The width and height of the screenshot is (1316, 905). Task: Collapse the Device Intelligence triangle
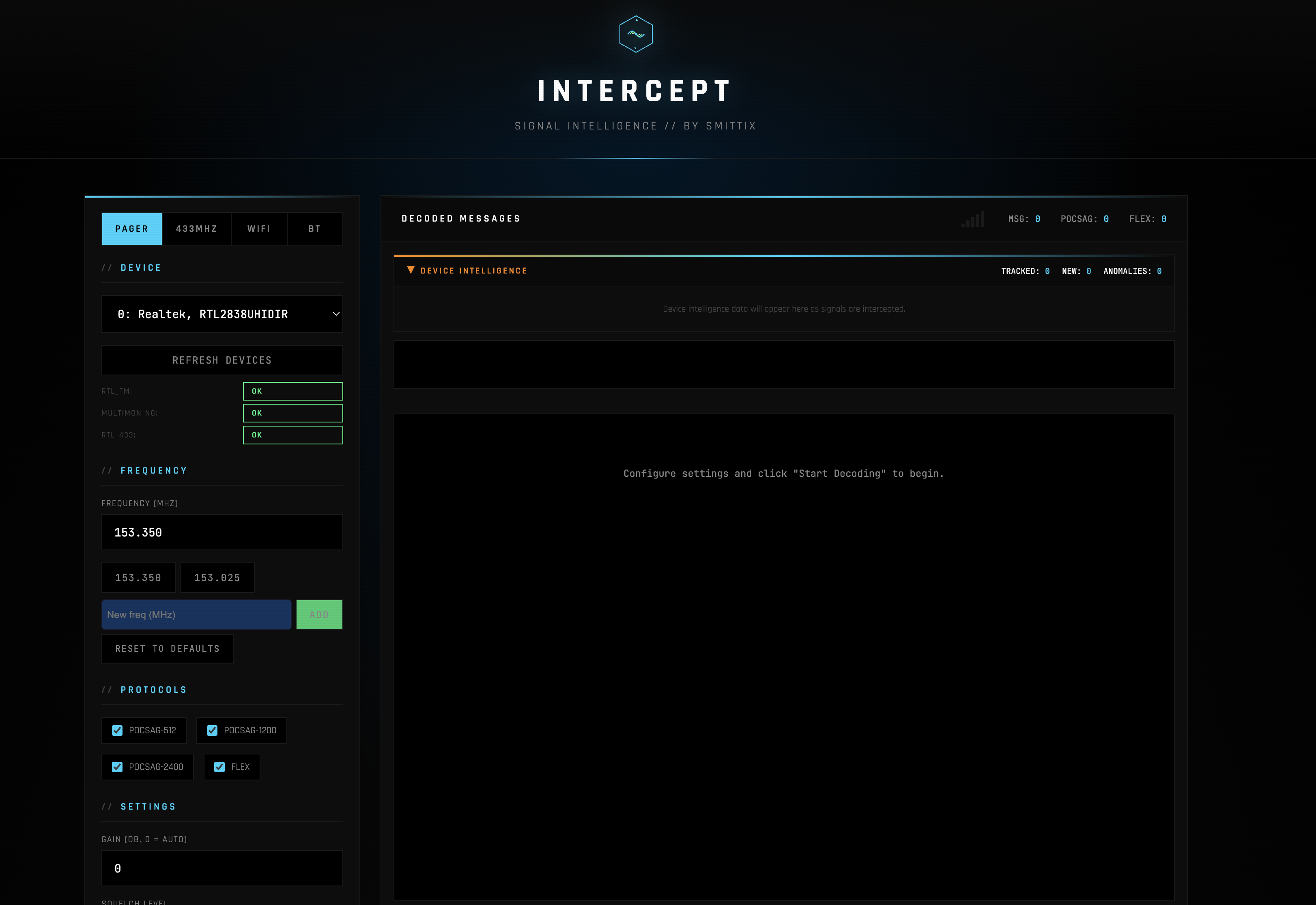411,270
